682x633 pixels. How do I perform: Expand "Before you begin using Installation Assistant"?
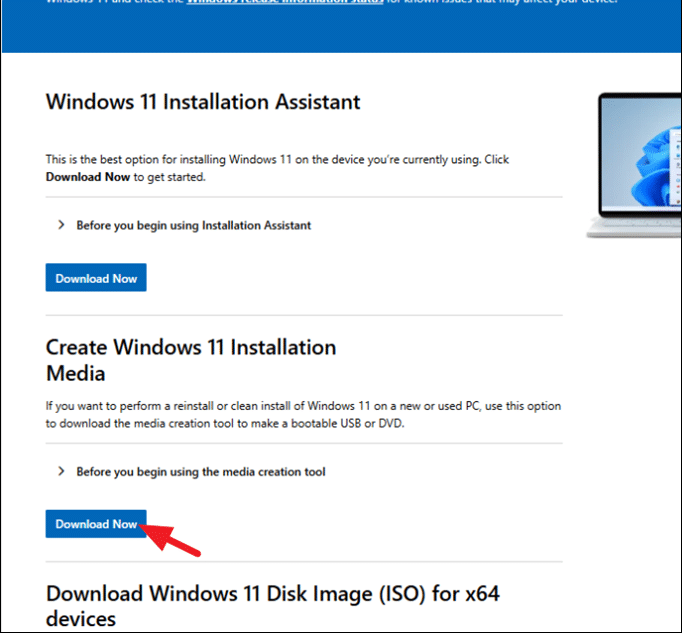(x=193, y=226)
